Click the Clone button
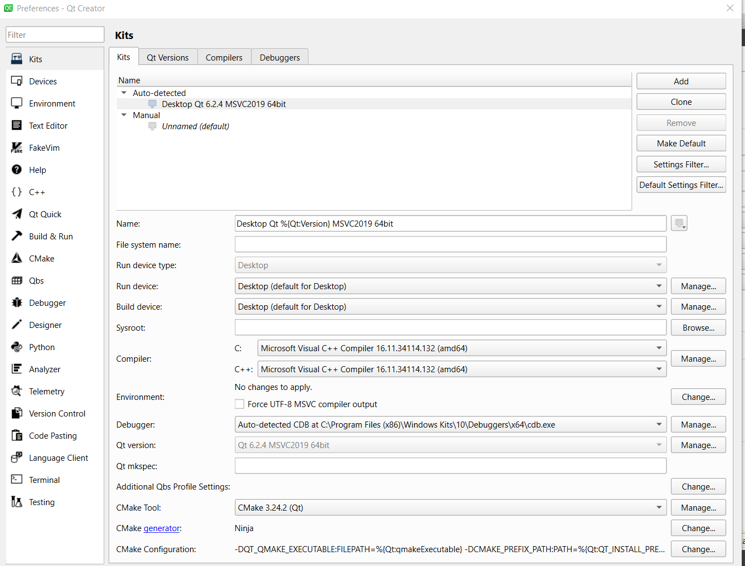 (681, 102)
